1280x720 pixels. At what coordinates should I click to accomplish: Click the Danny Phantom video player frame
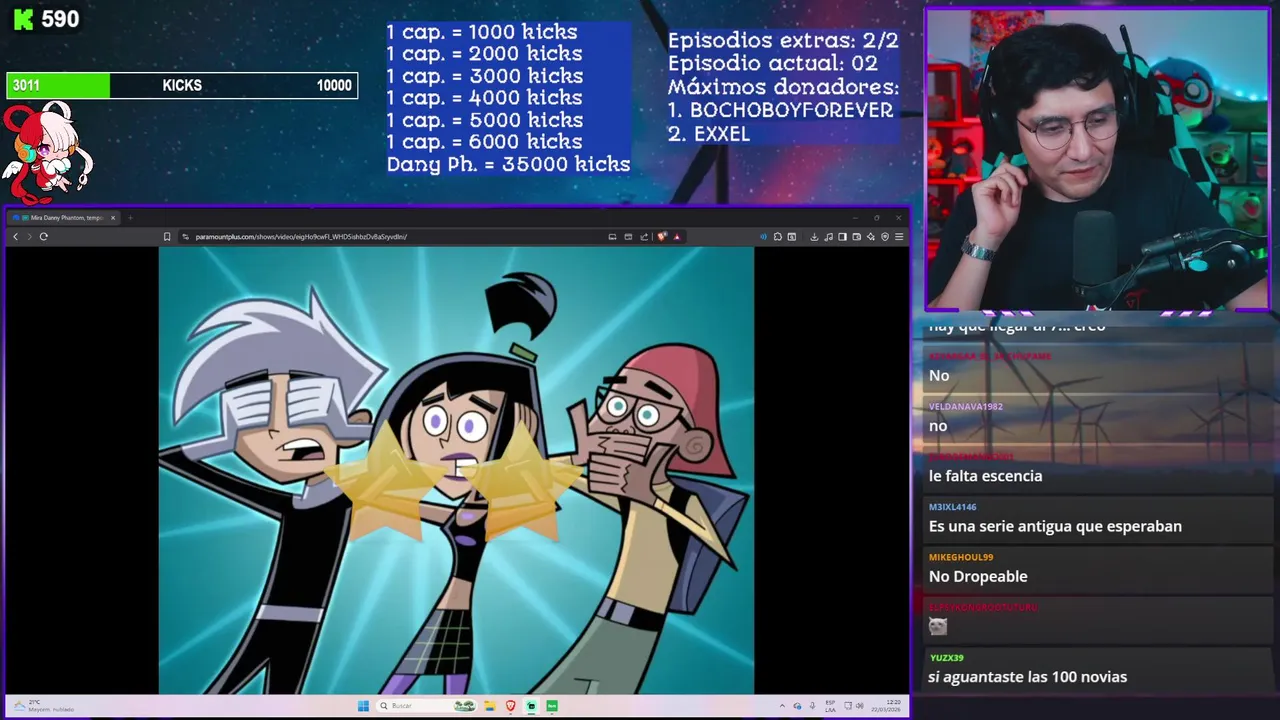coord(456,470)
